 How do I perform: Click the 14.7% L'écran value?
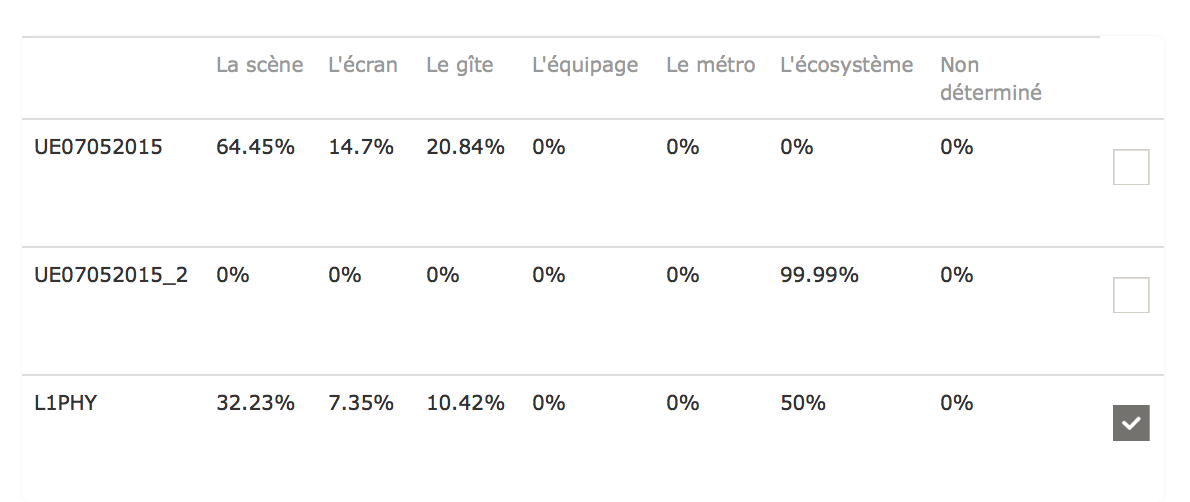(361, 147)
